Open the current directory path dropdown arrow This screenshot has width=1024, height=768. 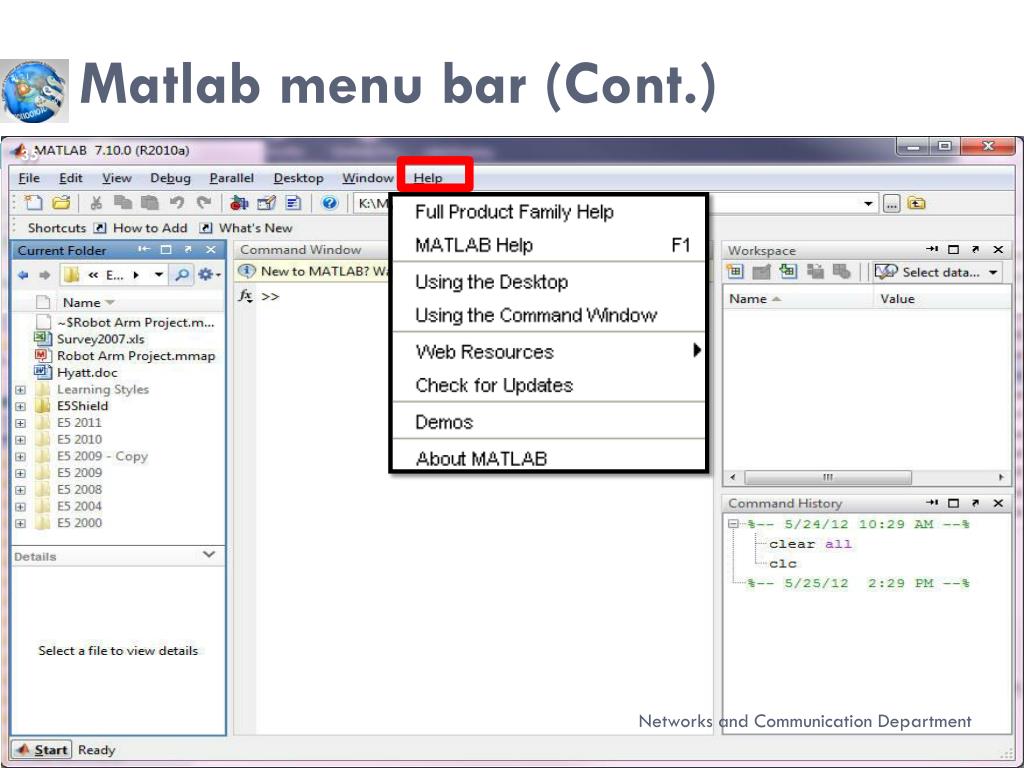[x=868, y=204]
